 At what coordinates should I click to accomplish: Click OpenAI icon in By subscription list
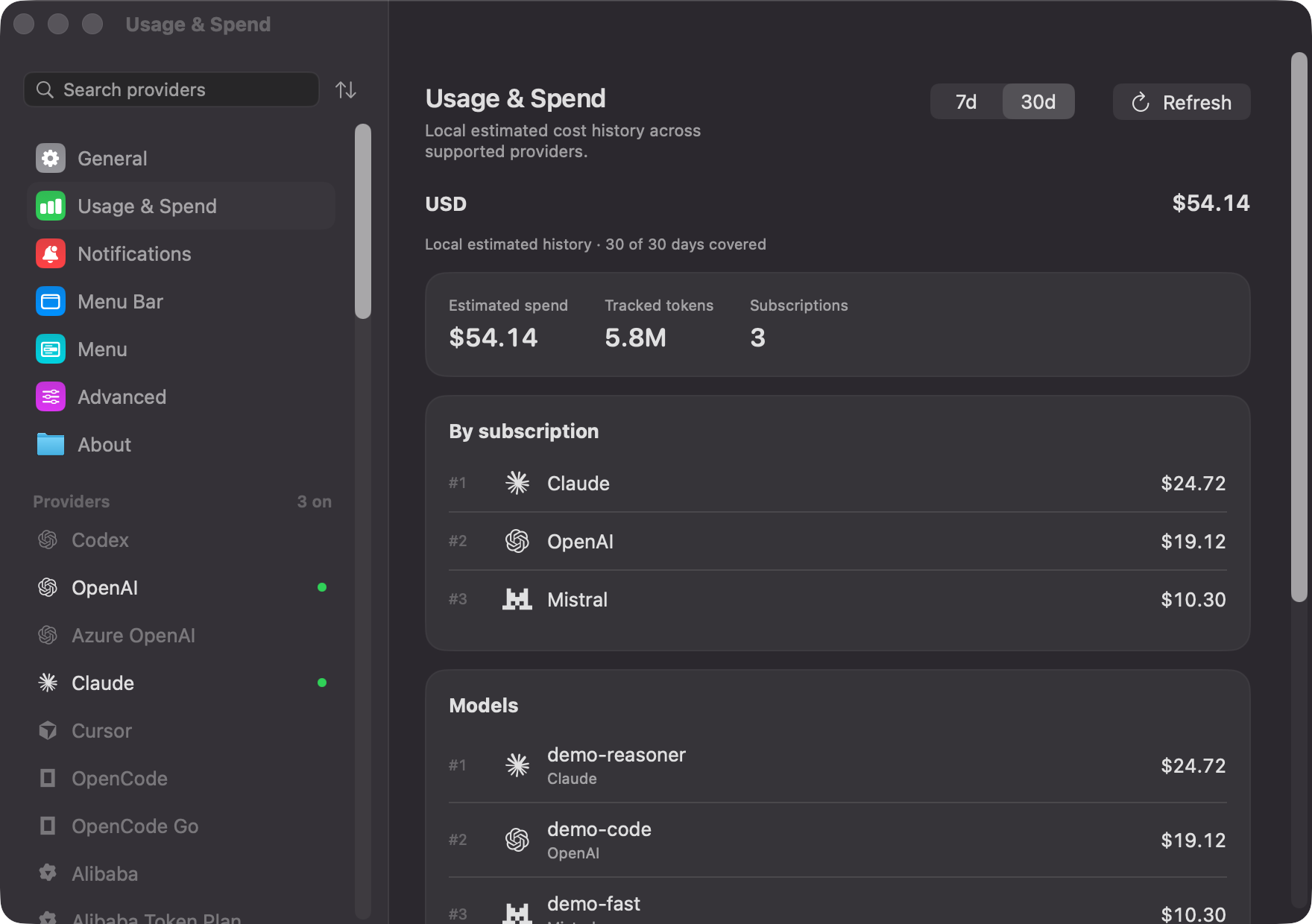517,541
